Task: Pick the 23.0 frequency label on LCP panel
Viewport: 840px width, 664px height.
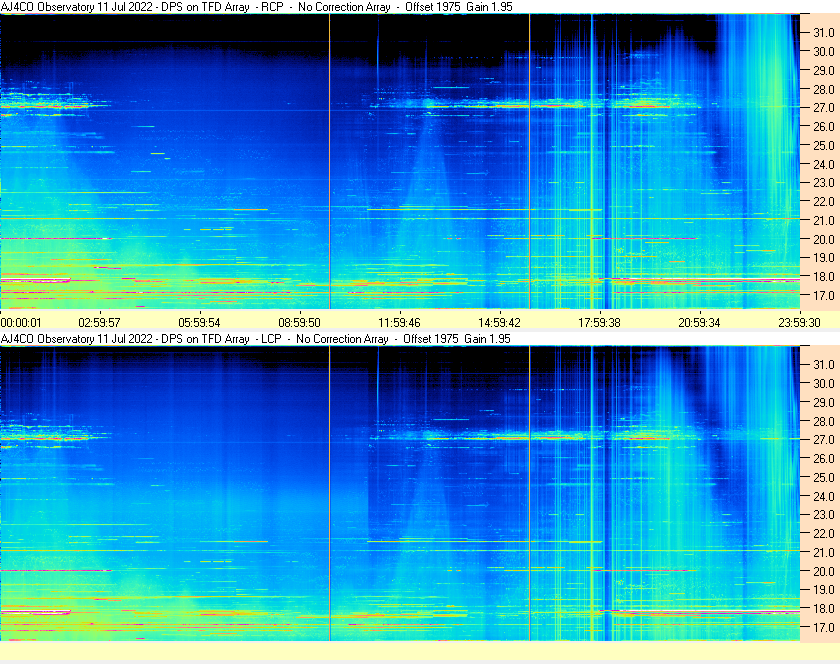Action: point(824,515)
